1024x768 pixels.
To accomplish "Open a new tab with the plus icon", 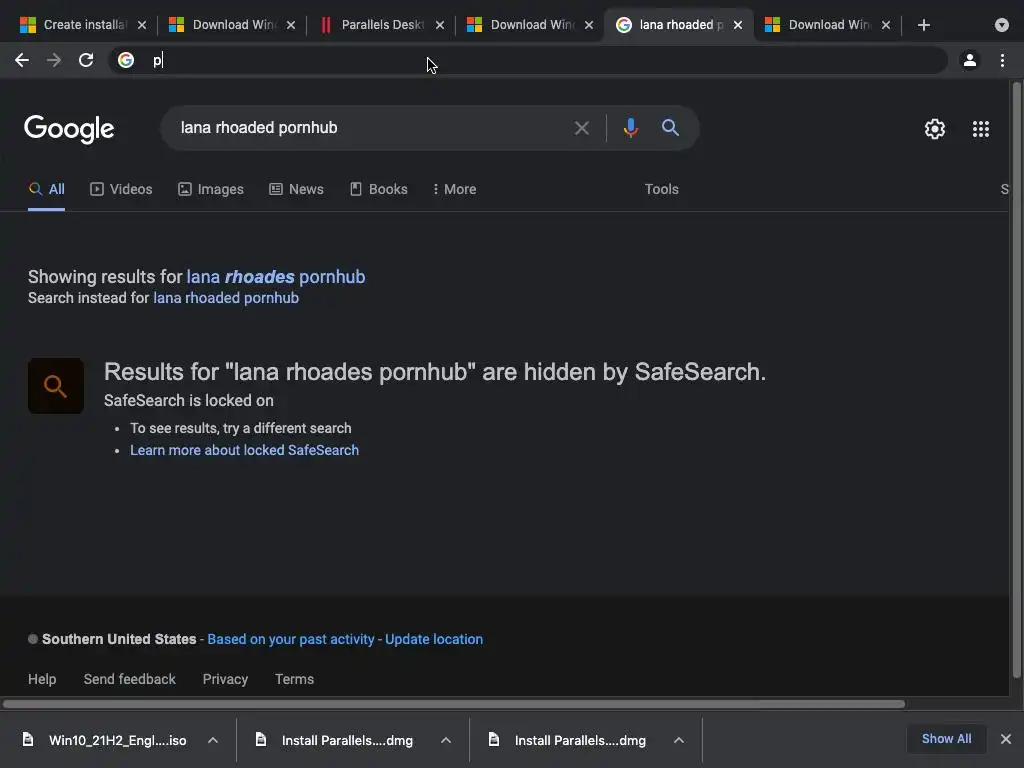I will click(923, 25).
